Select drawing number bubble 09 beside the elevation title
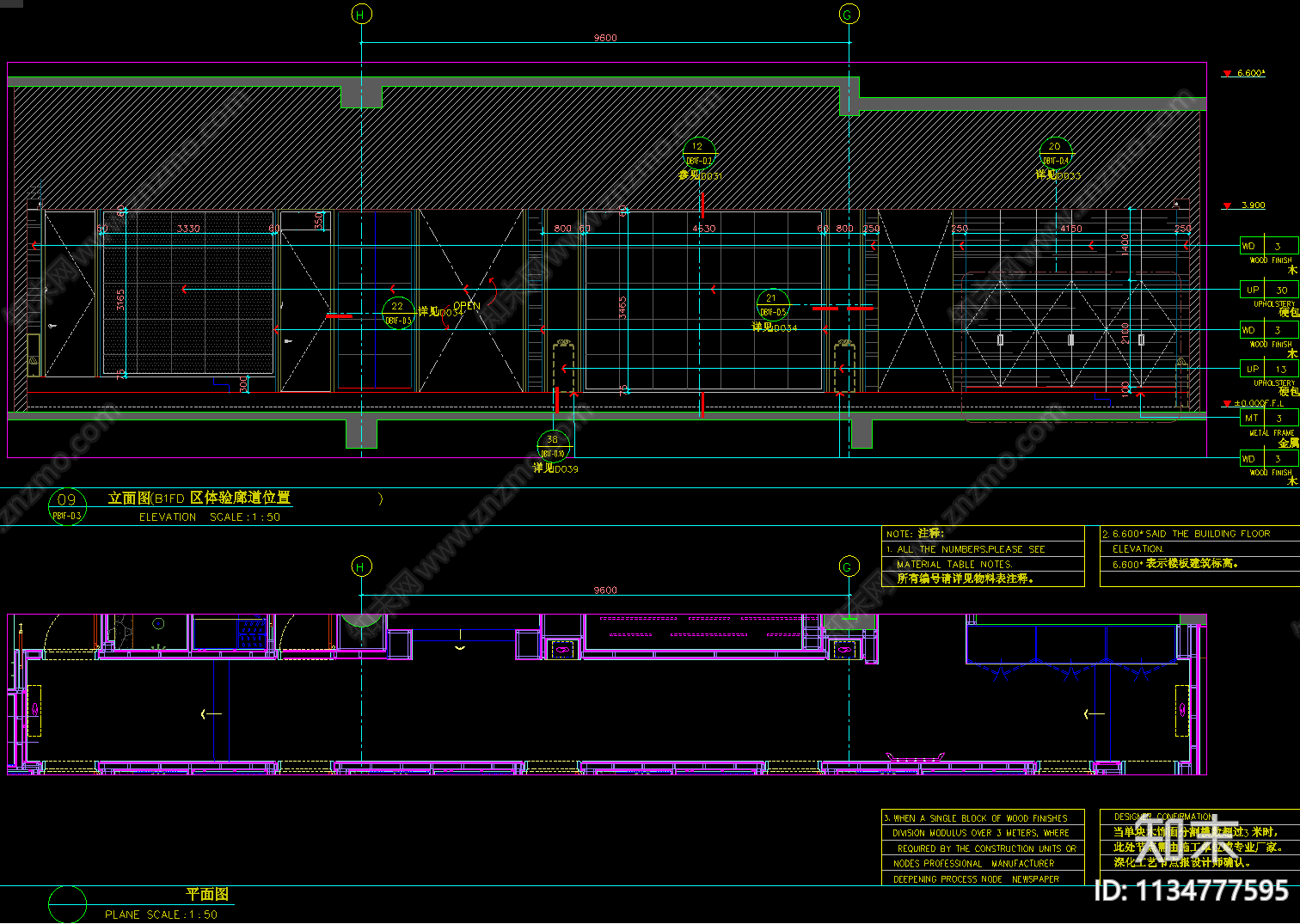The width and height of the screenshot is (1300, 924). pos(67,507)
